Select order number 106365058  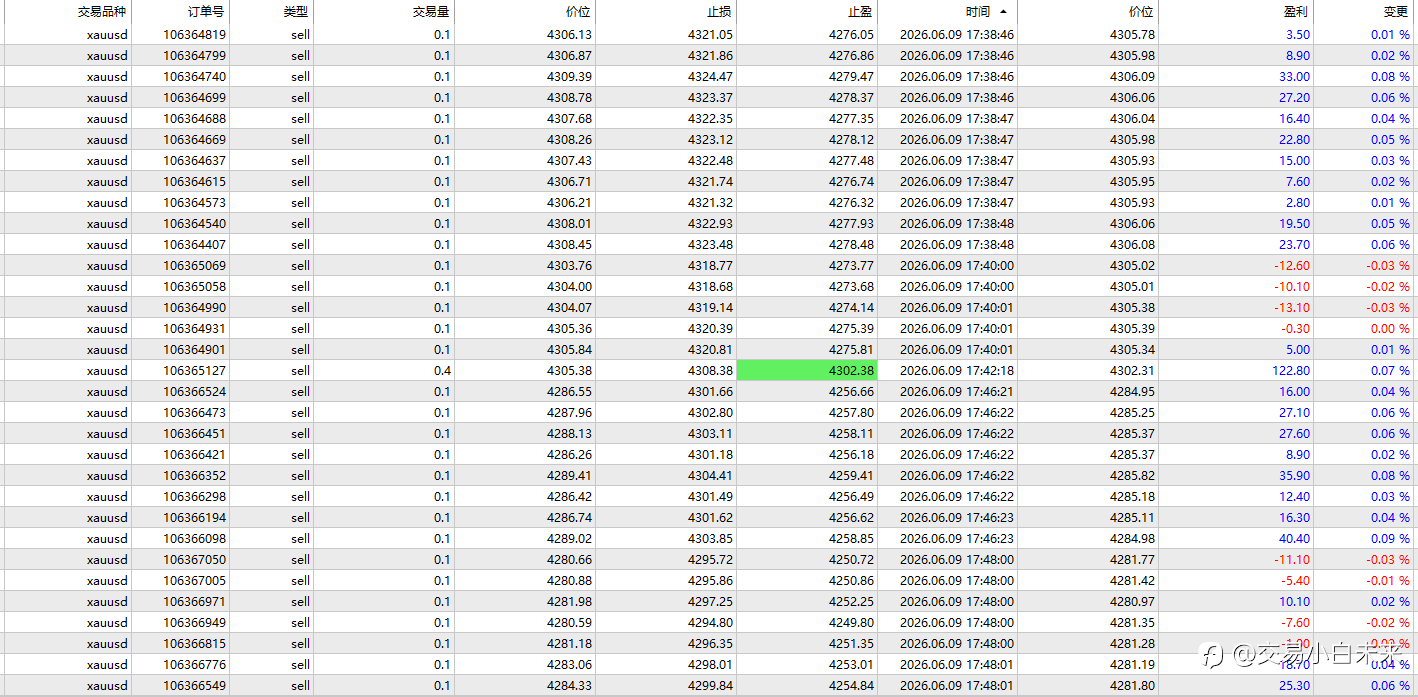coord(194,286)
